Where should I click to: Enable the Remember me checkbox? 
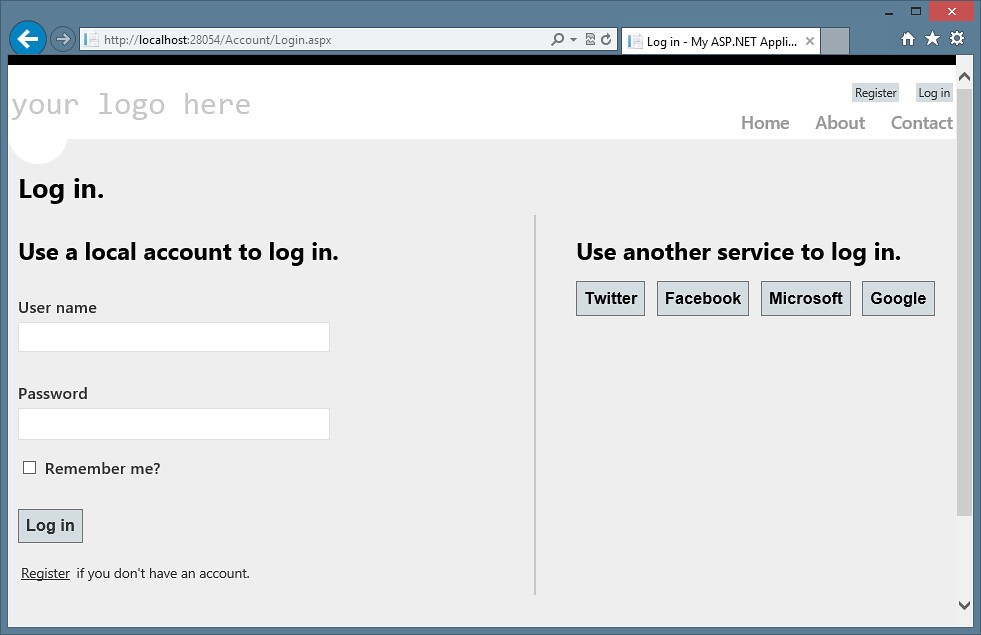[x=30, y=468]
